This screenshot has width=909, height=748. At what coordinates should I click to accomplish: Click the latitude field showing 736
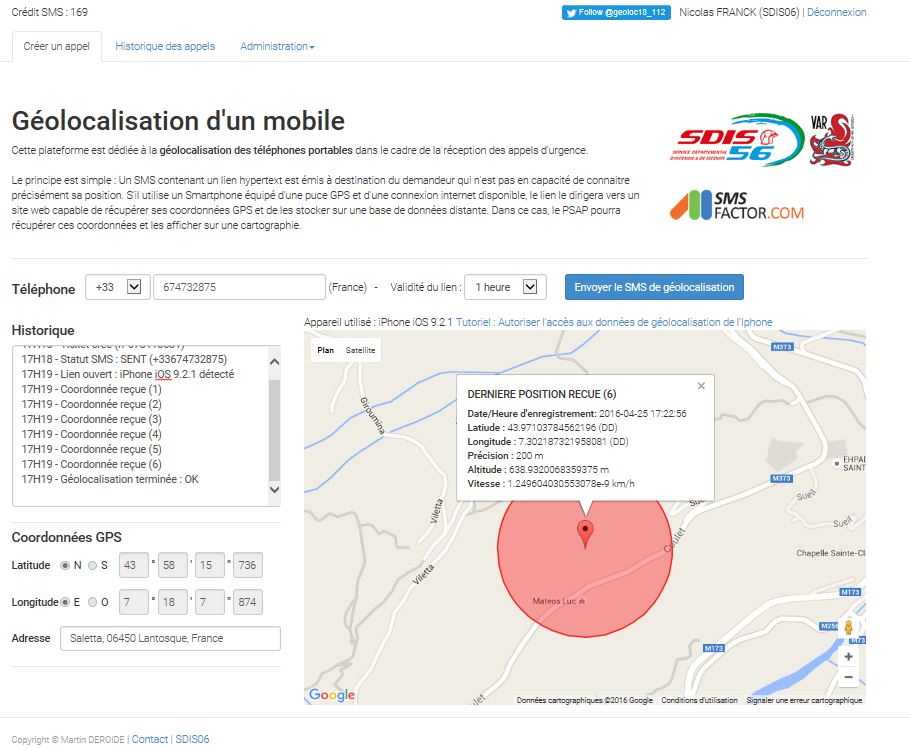click(x=248, y=565)
